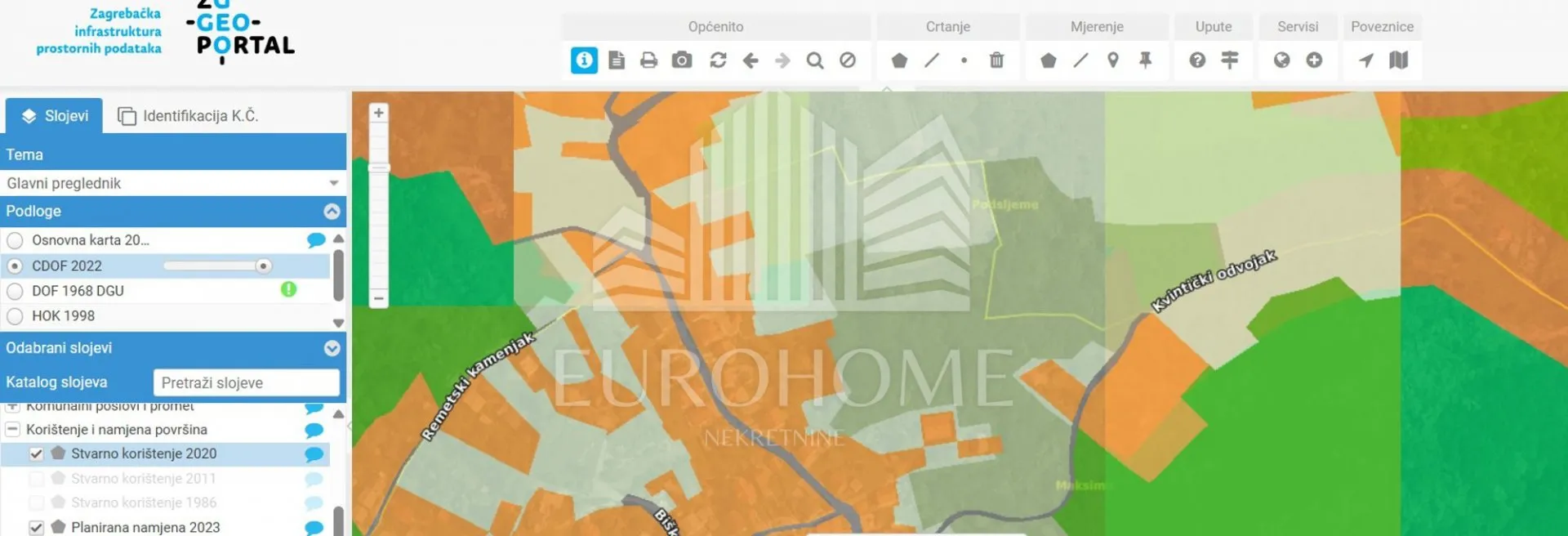Viewport: 1568px width, 536px height.
Task: Go to previous map extent
Action: [x=751, y=60]
